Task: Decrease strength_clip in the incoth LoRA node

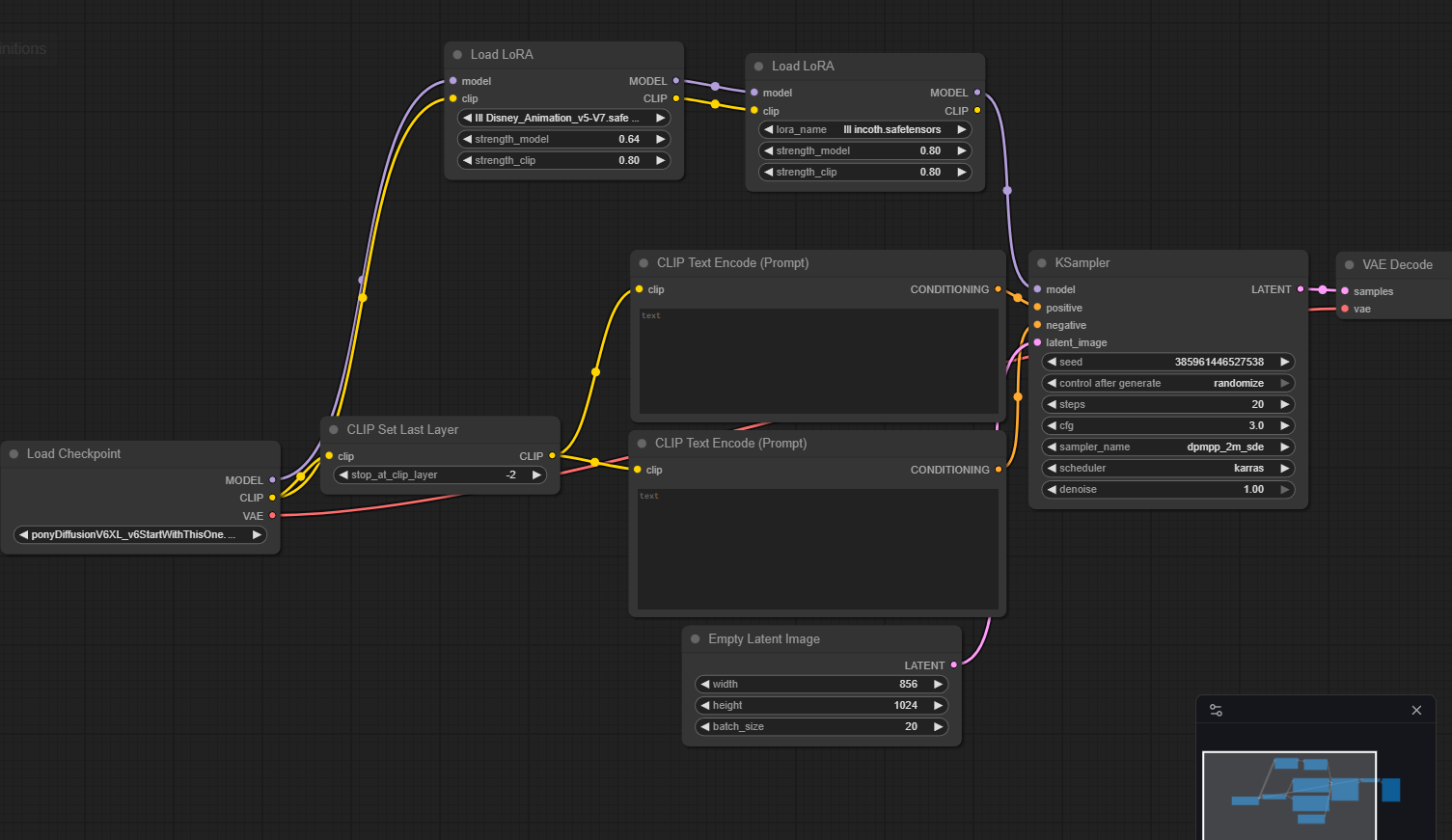Action: [x=769, y=172]
